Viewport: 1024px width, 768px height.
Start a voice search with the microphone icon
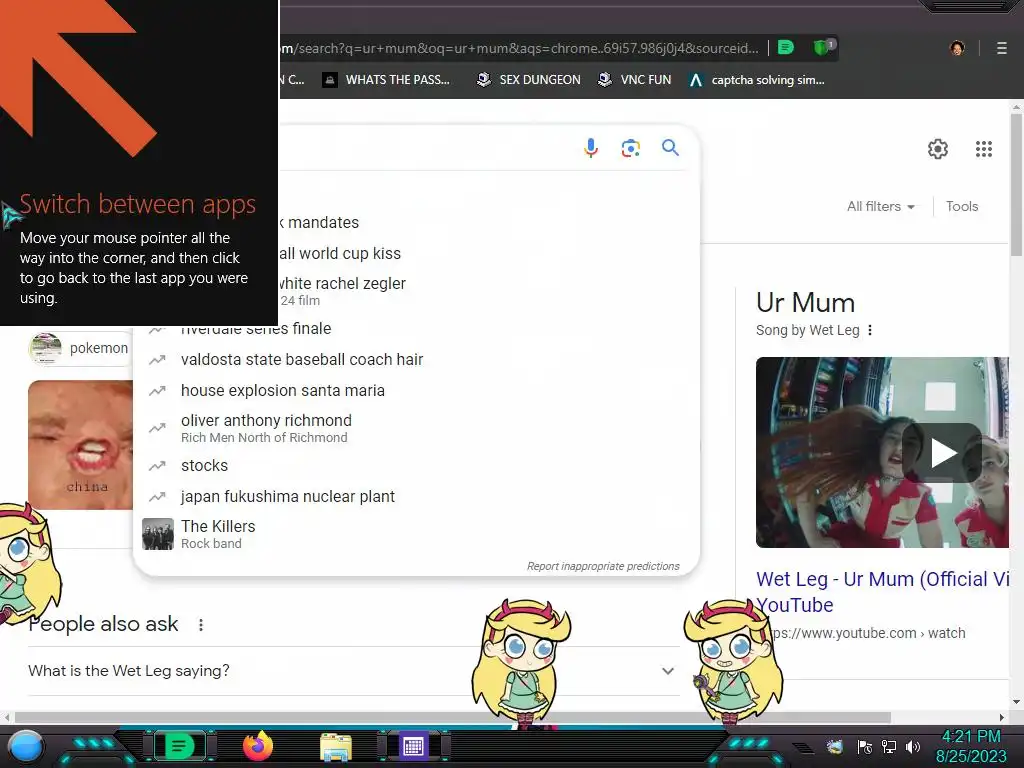[x=590, y=148]
